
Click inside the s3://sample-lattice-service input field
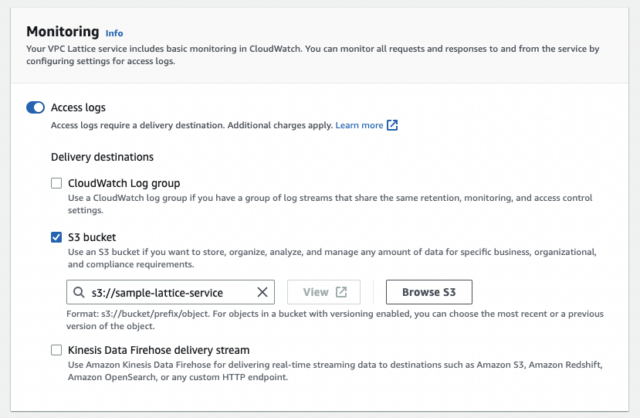pyautogui.click(x=170, y=292)
